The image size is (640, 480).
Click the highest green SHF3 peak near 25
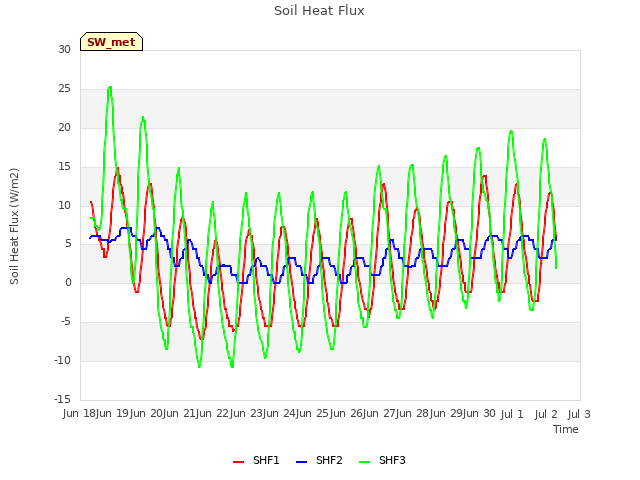click(109, 87)
